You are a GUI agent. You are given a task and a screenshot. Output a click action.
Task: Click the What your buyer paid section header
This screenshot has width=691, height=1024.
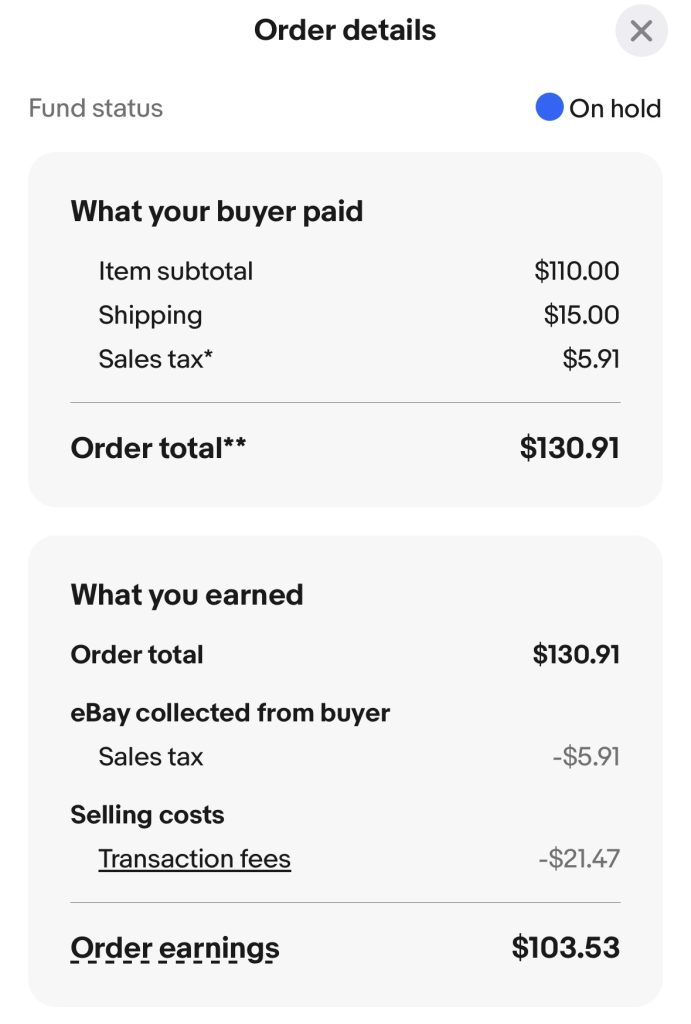pos(217,211)
